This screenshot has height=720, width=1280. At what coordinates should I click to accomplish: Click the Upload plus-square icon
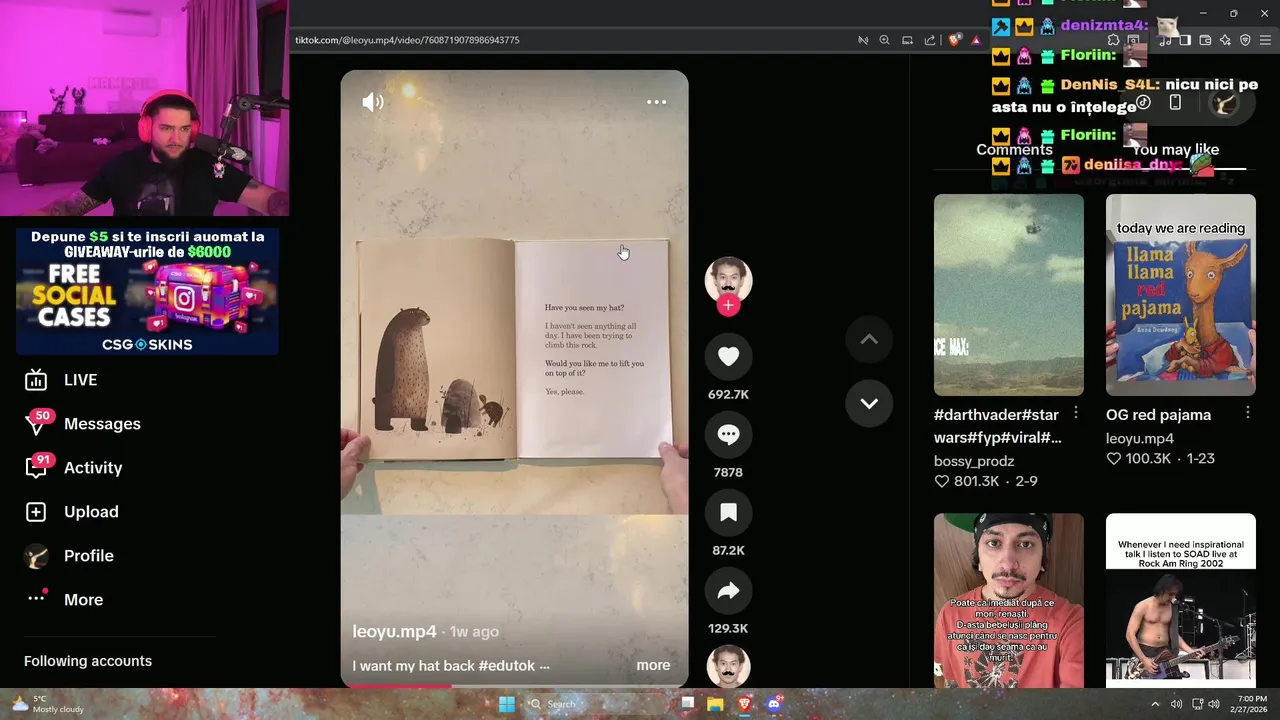click(36, 512)
